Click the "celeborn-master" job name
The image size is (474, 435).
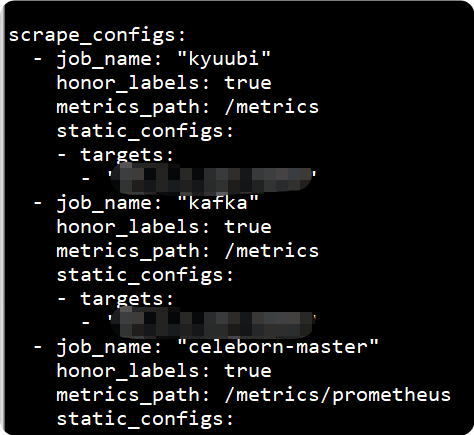coord(278,347)
